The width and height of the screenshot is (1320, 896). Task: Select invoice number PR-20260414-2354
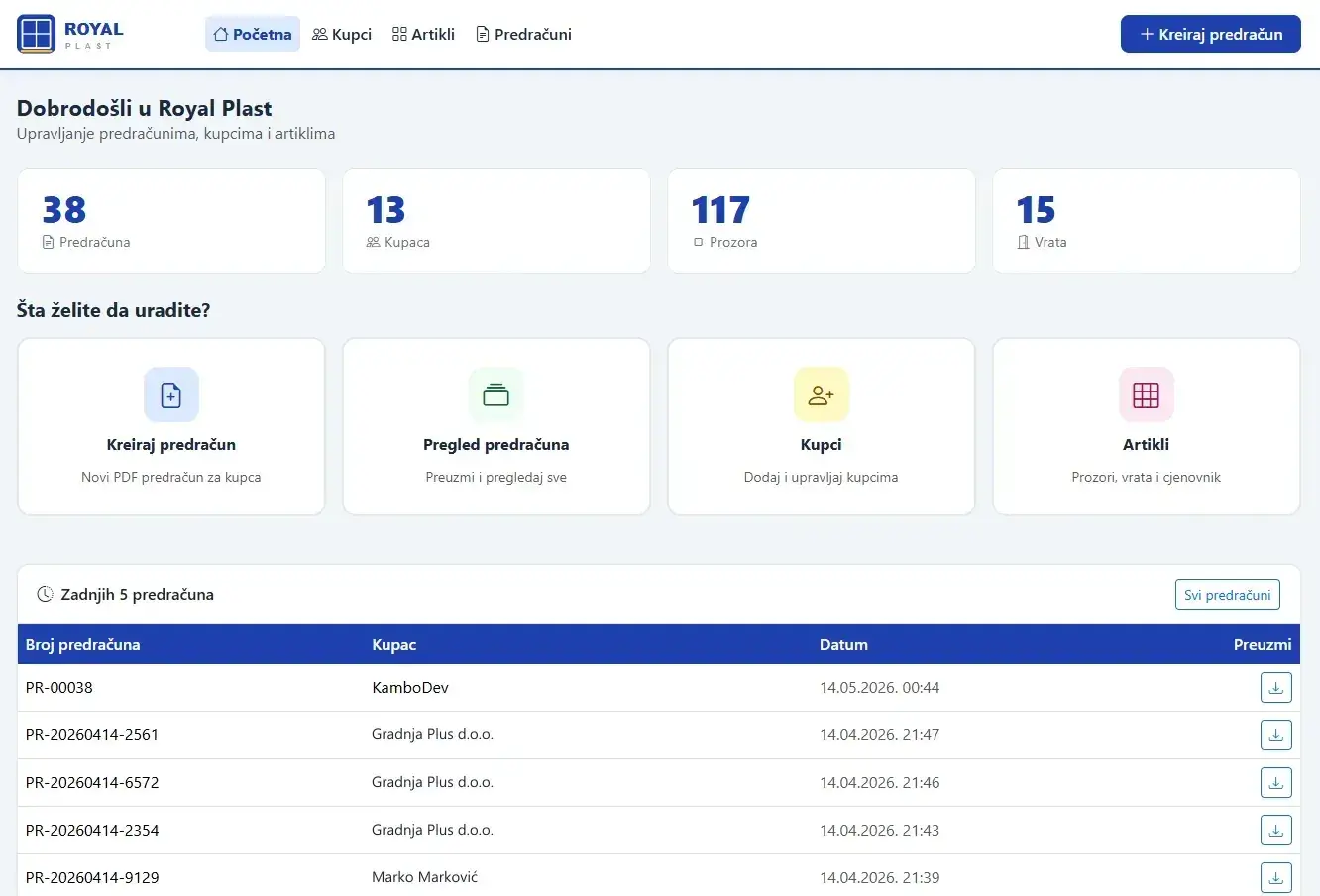(92, 831)
